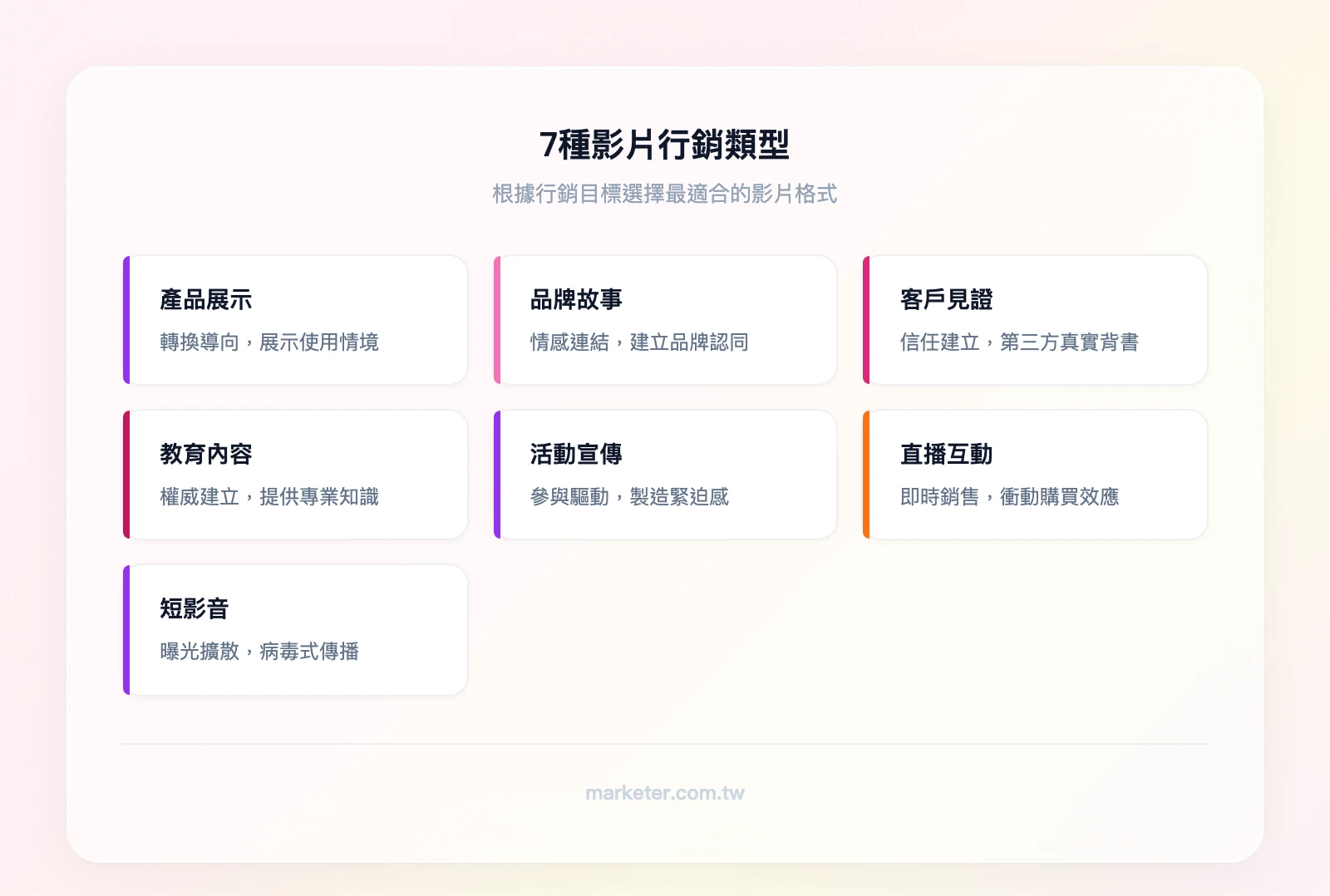Click the 產品展示 card

(x=296, y=320)
